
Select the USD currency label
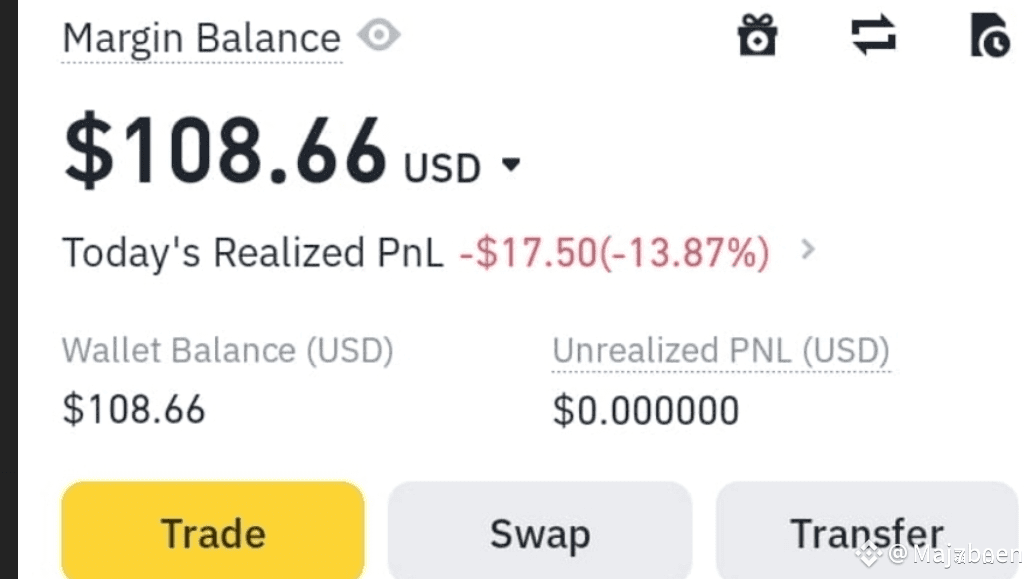(x=442, y=168)
